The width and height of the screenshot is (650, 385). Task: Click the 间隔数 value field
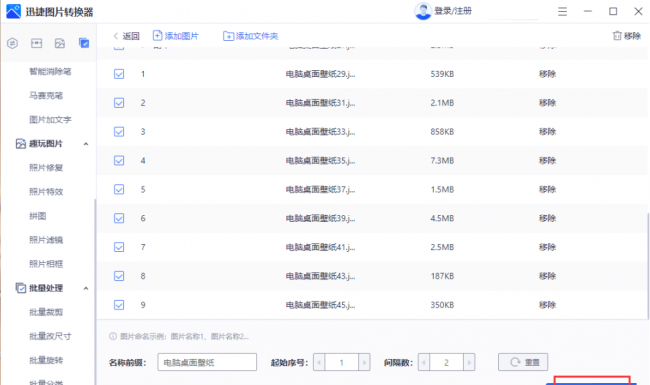[x=446, y=363]
